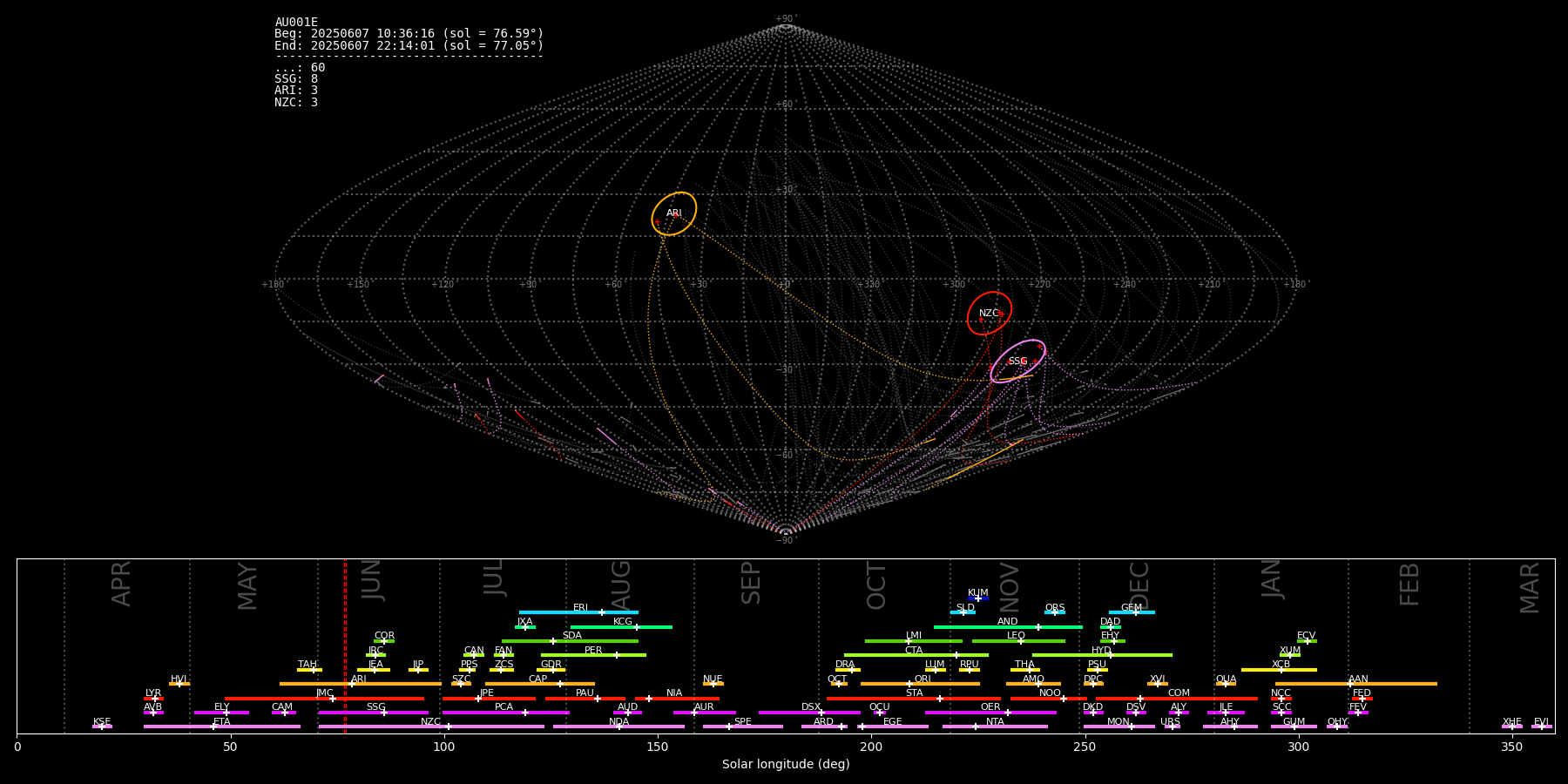Select the KCG shower bar
This screenshot has height=784, width=1568.
click(621, 626)
